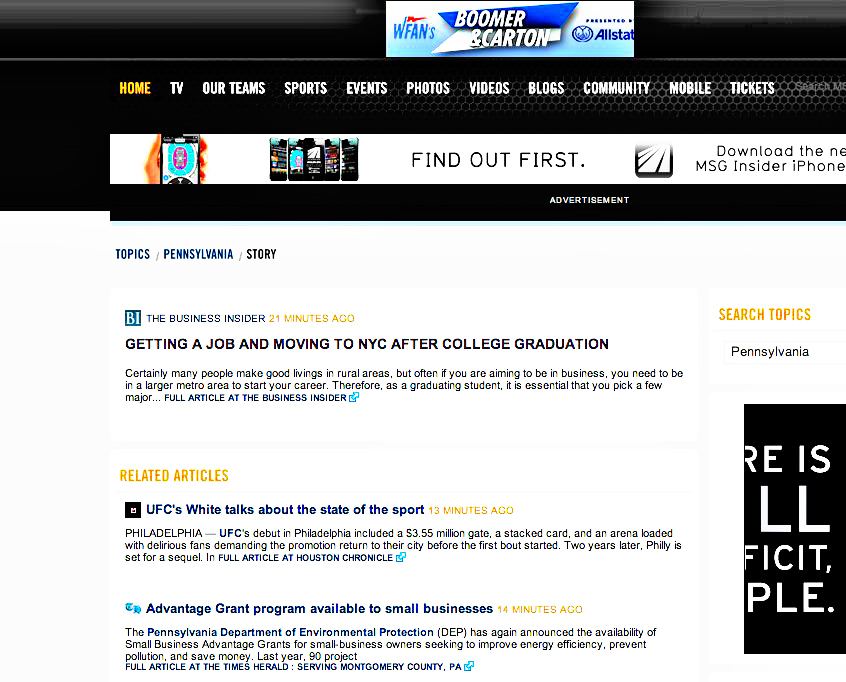Open THE BUSINESS INSIDER source link
Image resolution: width=846 pixels, height=682 pixels.
pos(206,318)
